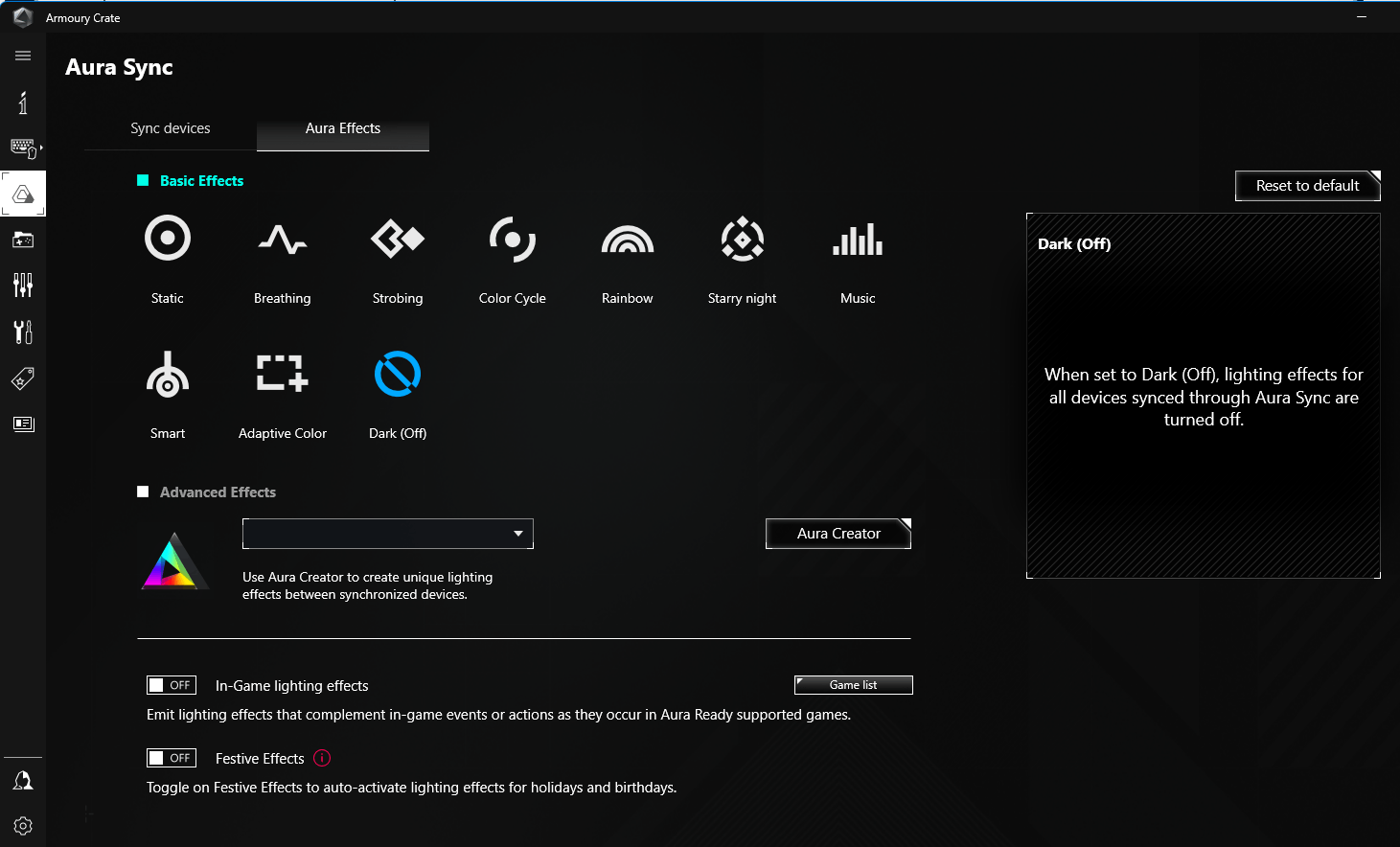Open the Aura Sync triangle icon in sidebar
Image resolution: width=1400 pixels, height=847 pixels.
tap(23, 195)
